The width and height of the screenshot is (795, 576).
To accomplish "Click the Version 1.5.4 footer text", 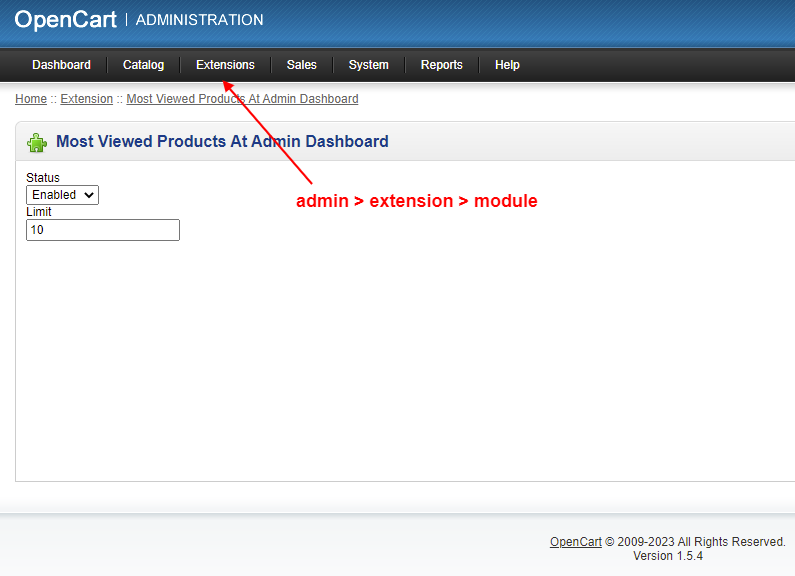I will click(x=668, y=556).
